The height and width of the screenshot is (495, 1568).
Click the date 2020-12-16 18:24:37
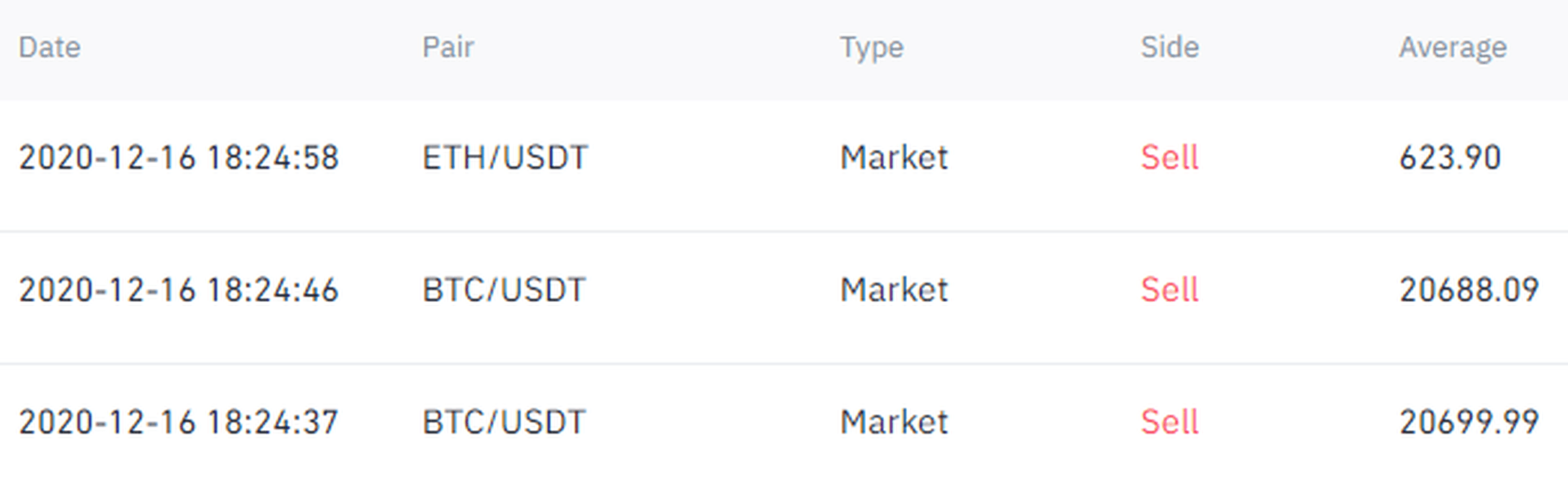pos(178,422)
